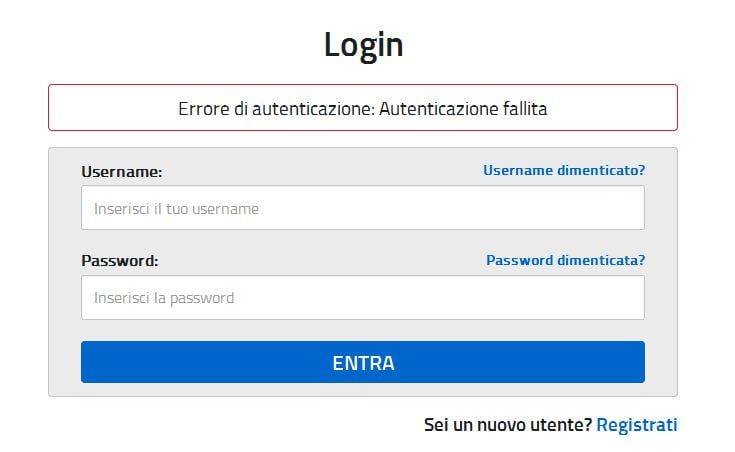This screenshot has height=452, width=735.
Task: Select the authentication error message banner
Action: pos(362,108)
